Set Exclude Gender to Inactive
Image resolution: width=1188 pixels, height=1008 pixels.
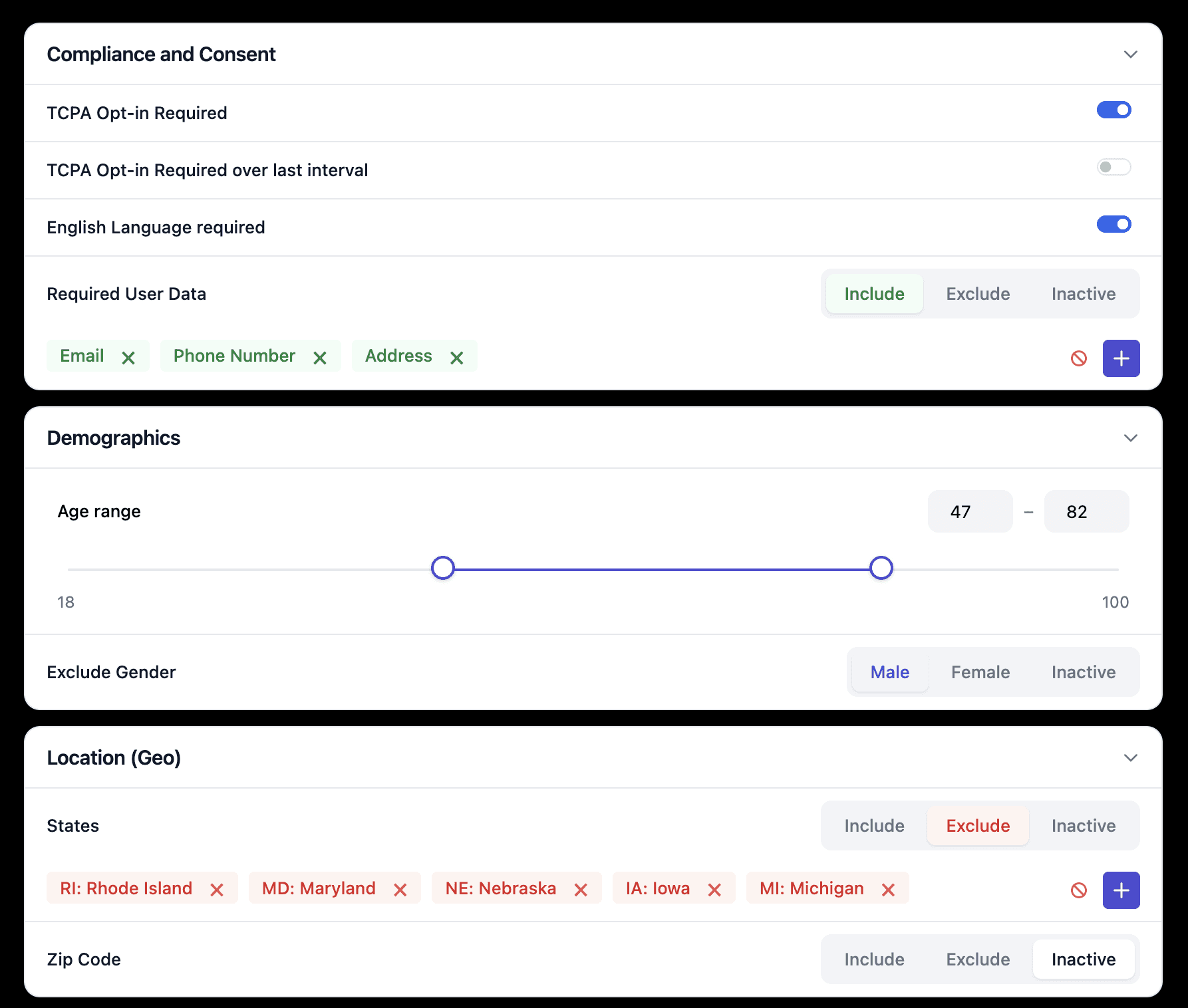click(1084, 672)
